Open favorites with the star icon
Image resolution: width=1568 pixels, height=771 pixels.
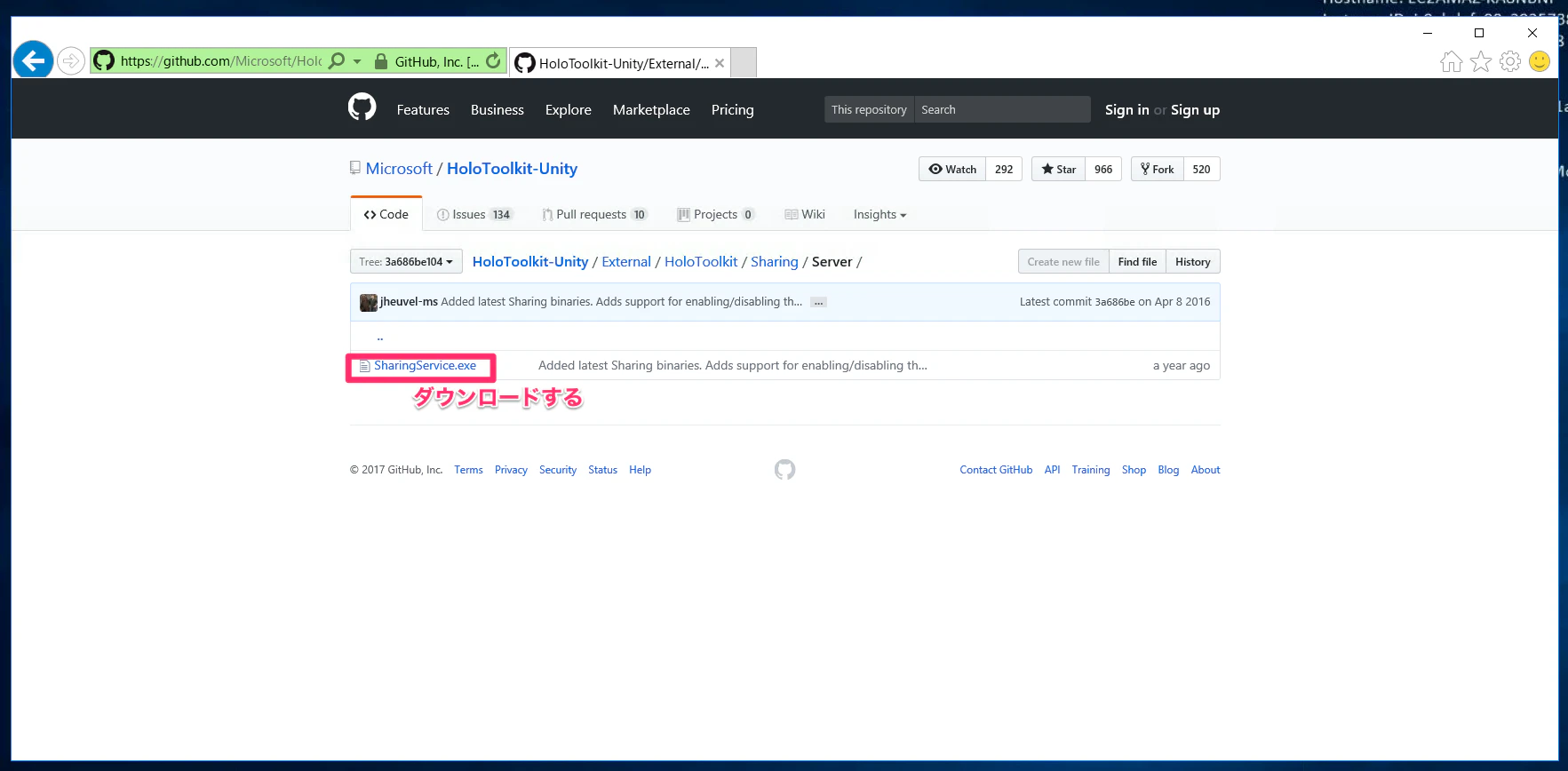(x=1481, y=61)
